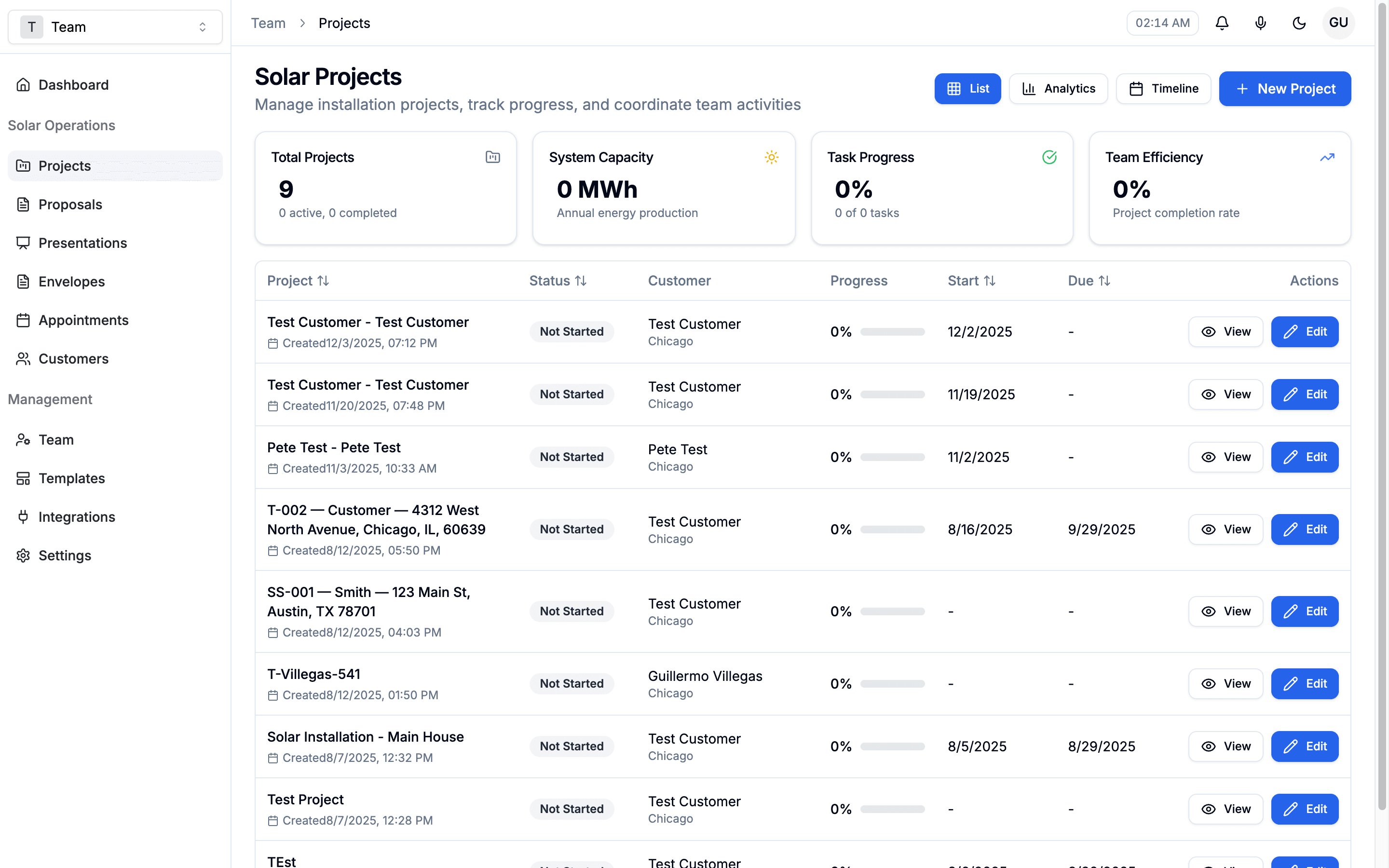
Task: View the Pete Test project
Action: click(x=1226, y=457)
